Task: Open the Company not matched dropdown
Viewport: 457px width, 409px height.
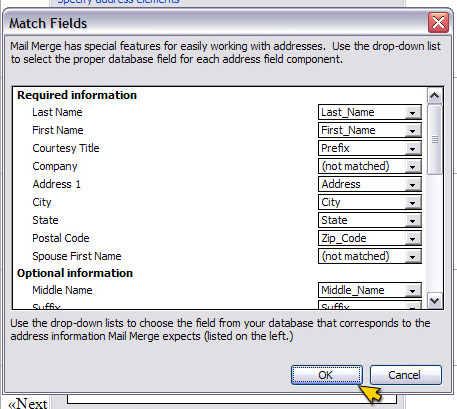Action: [x=412, y=167]
